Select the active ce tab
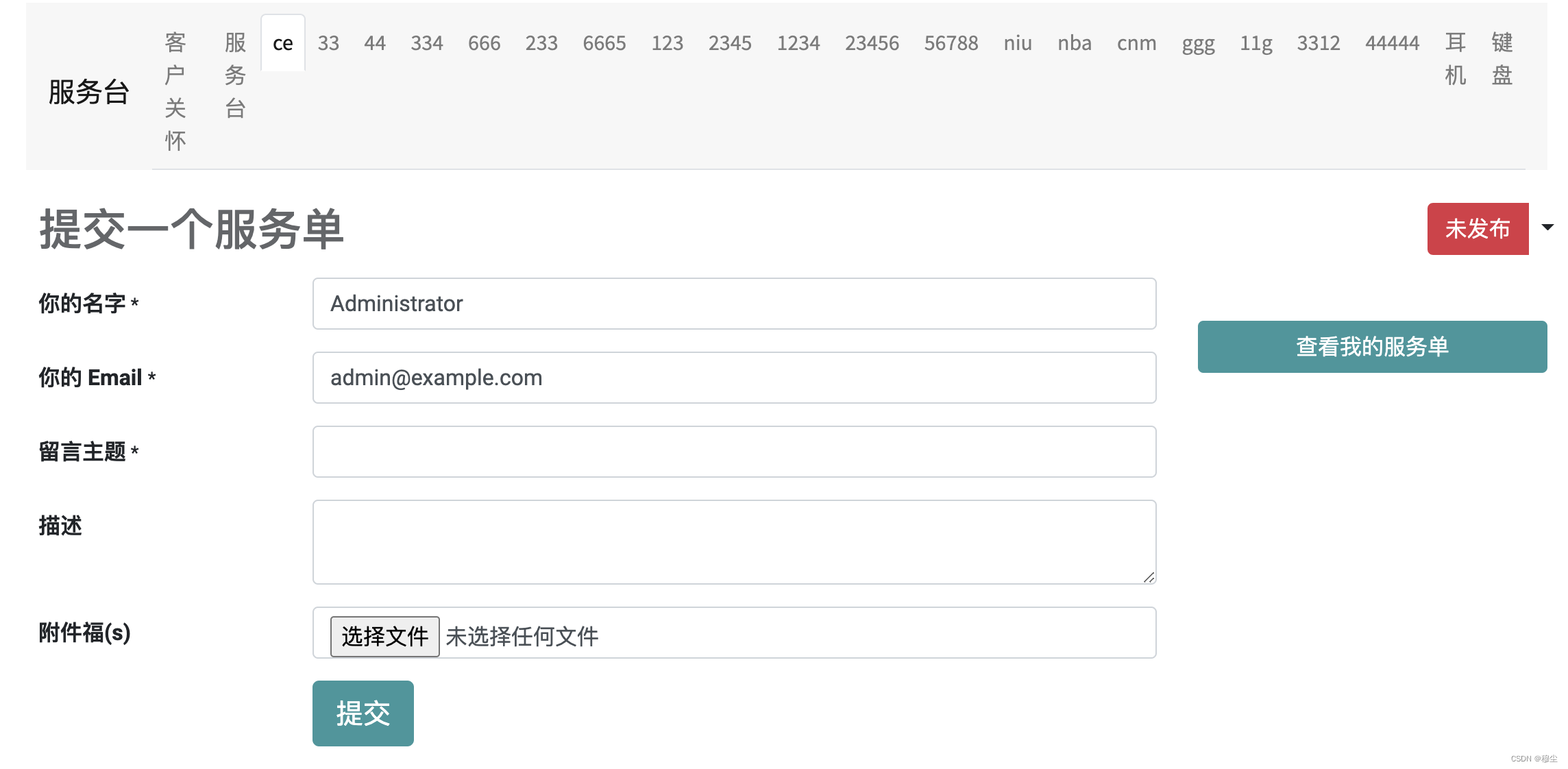 (282, 43)
